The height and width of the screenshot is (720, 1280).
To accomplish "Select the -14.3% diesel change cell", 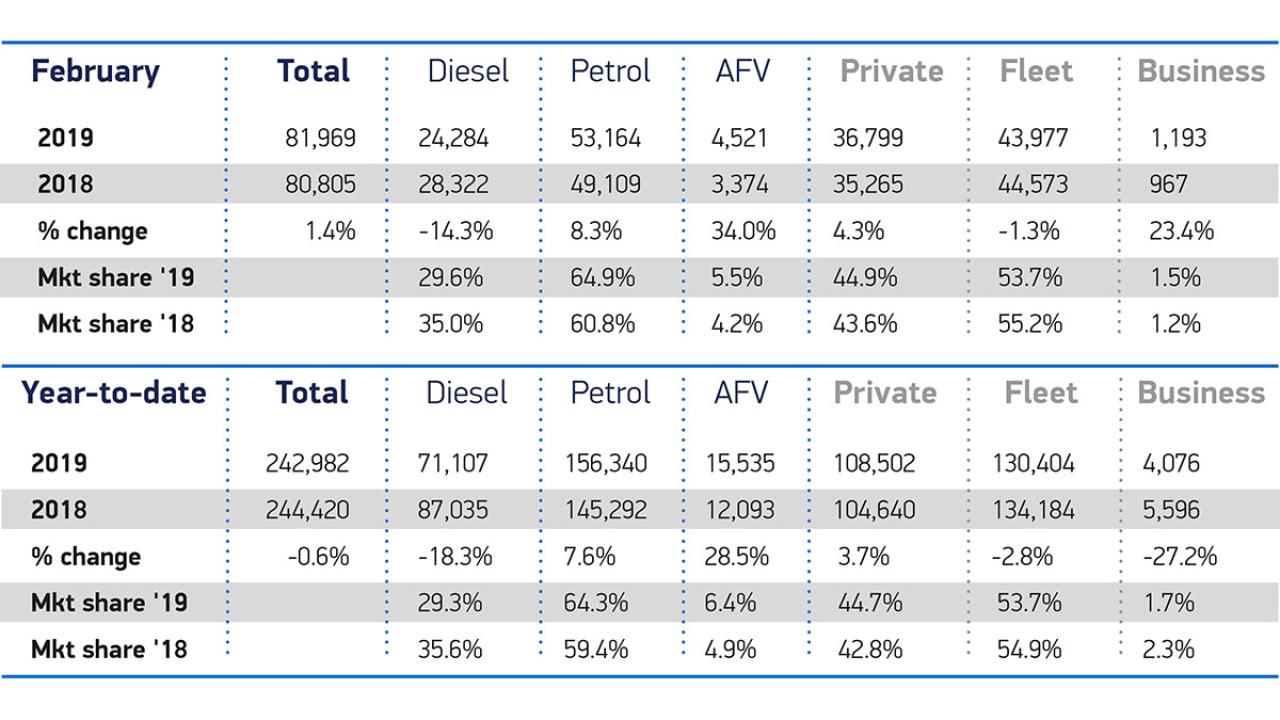I will [455, 231].
